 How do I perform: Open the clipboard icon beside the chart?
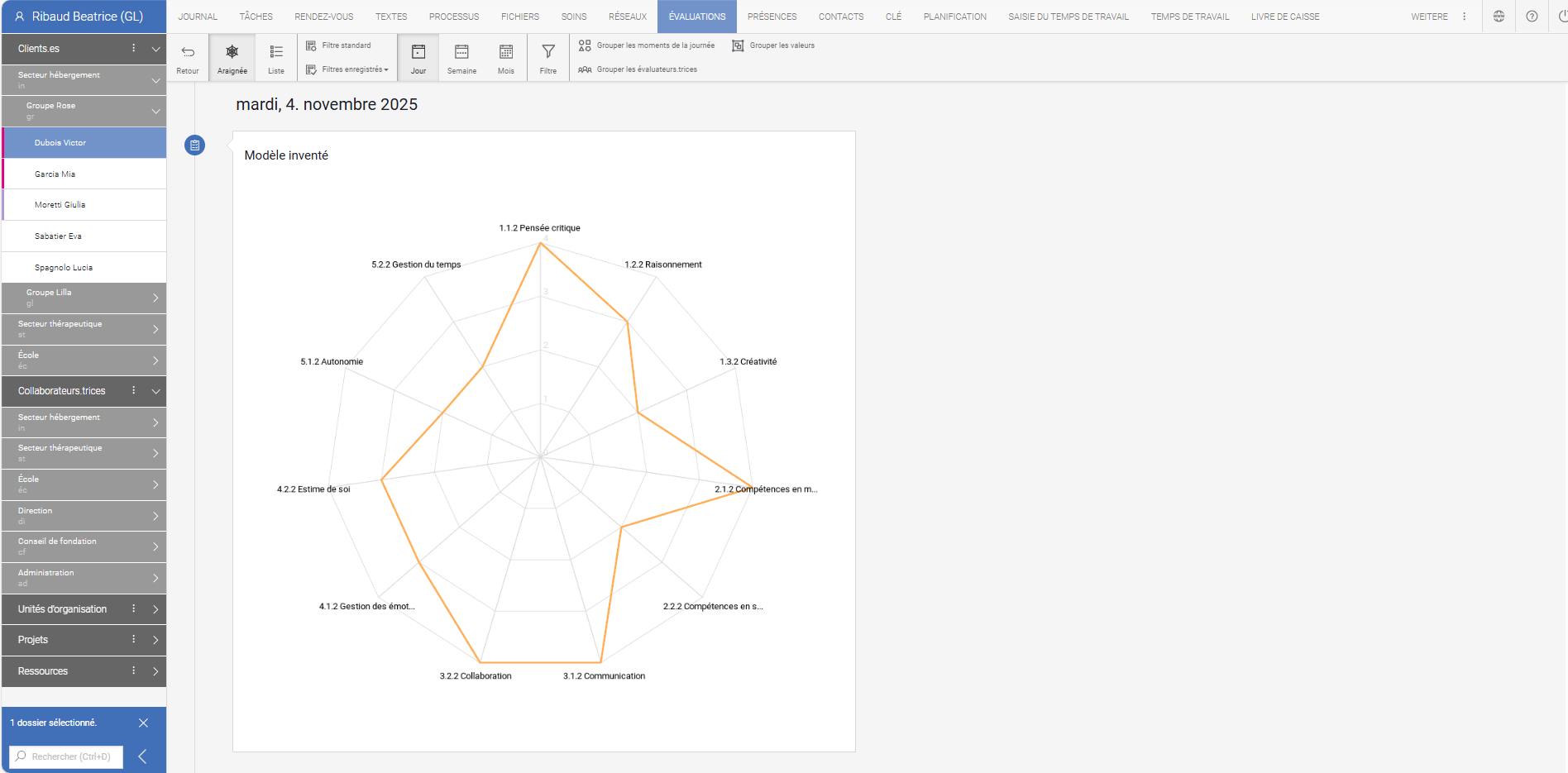pyautogui.click(x=194, y=145)
